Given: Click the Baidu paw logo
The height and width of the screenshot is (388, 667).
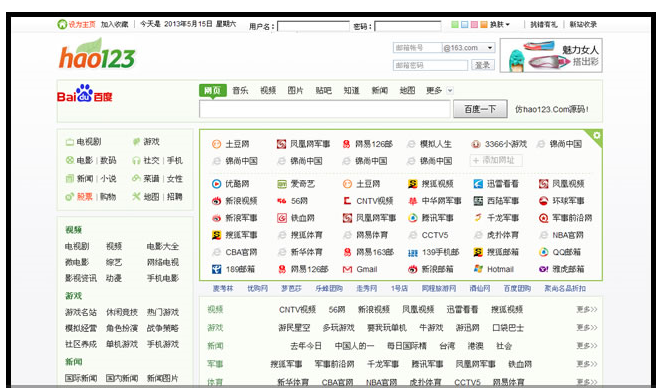Looking at the screenshot, I should 85,93.
